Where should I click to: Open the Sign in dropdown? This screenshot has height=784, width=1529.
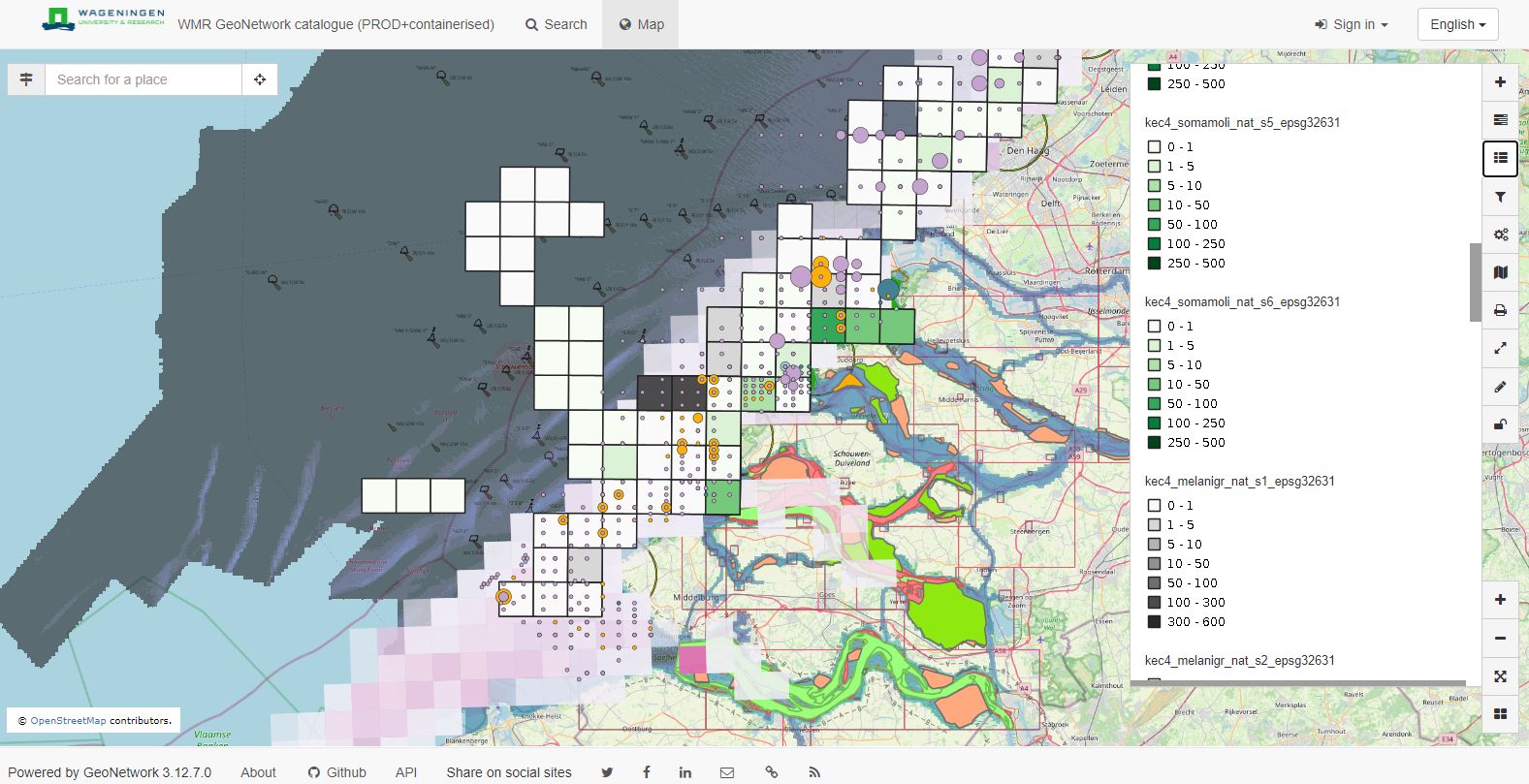(1351, 24)
